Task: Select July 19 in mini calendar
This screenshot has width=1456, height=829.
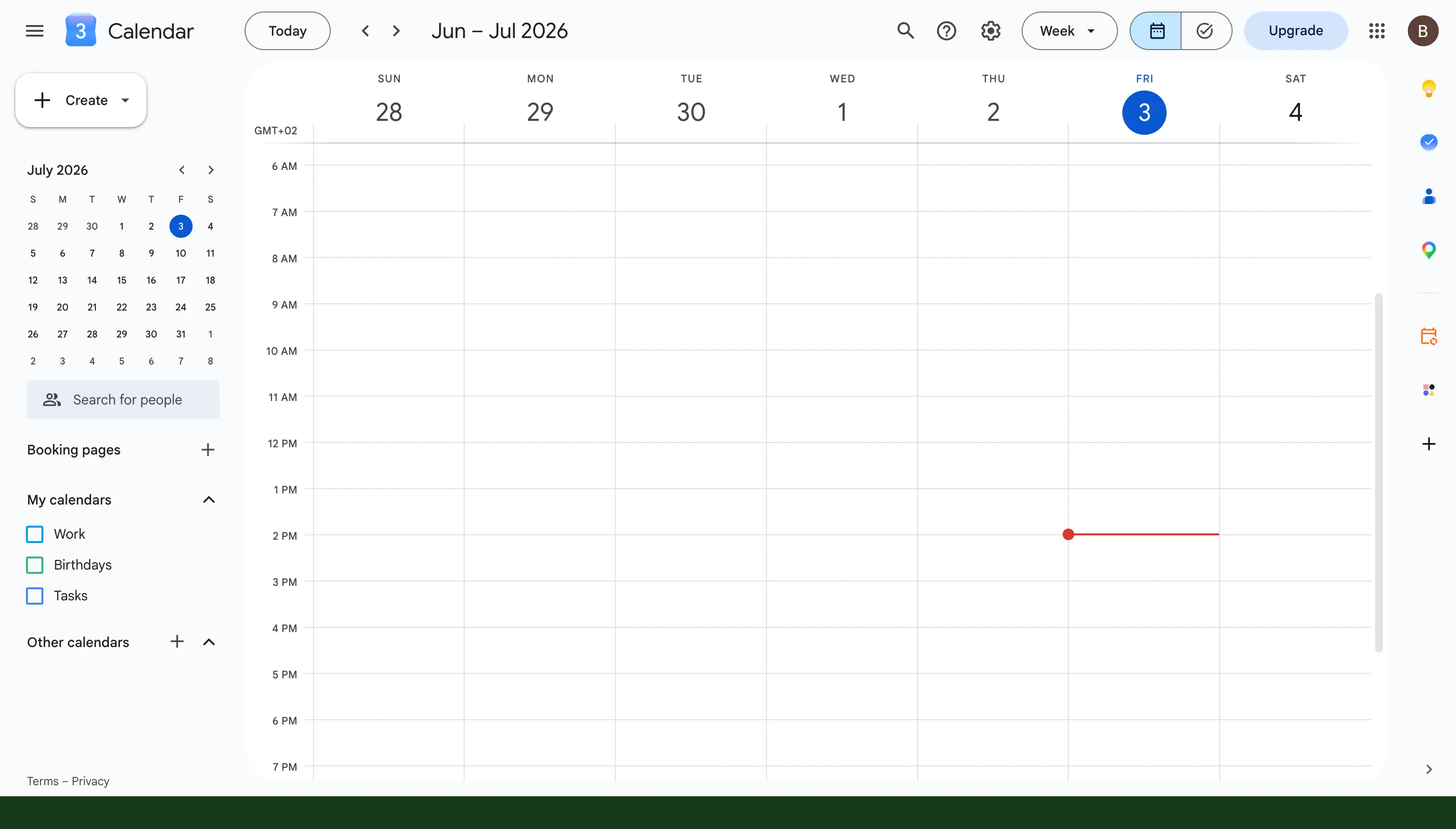Action: pos(33,307)
